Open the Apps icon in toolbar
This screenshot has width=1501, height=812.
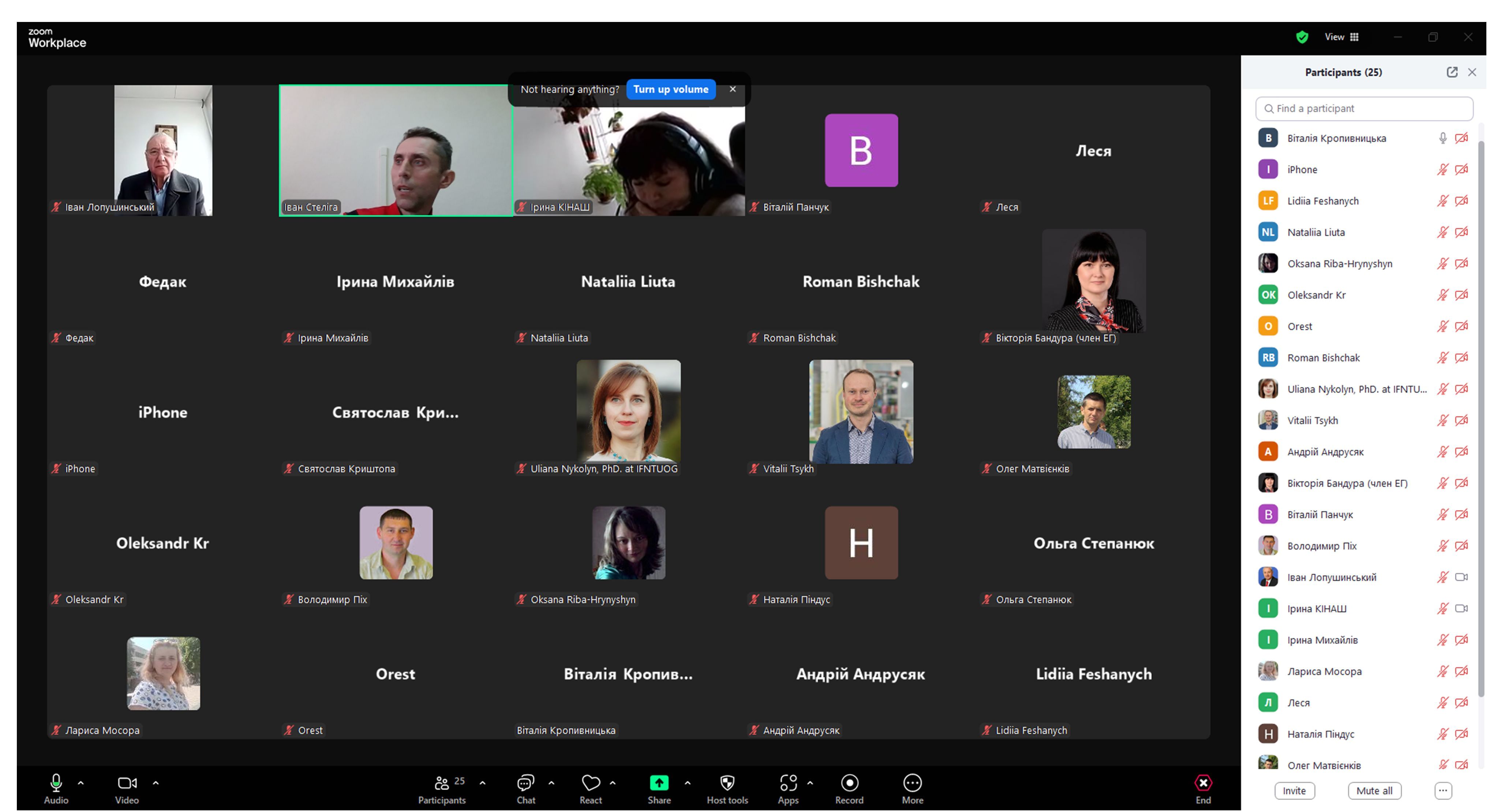[788, 783]
